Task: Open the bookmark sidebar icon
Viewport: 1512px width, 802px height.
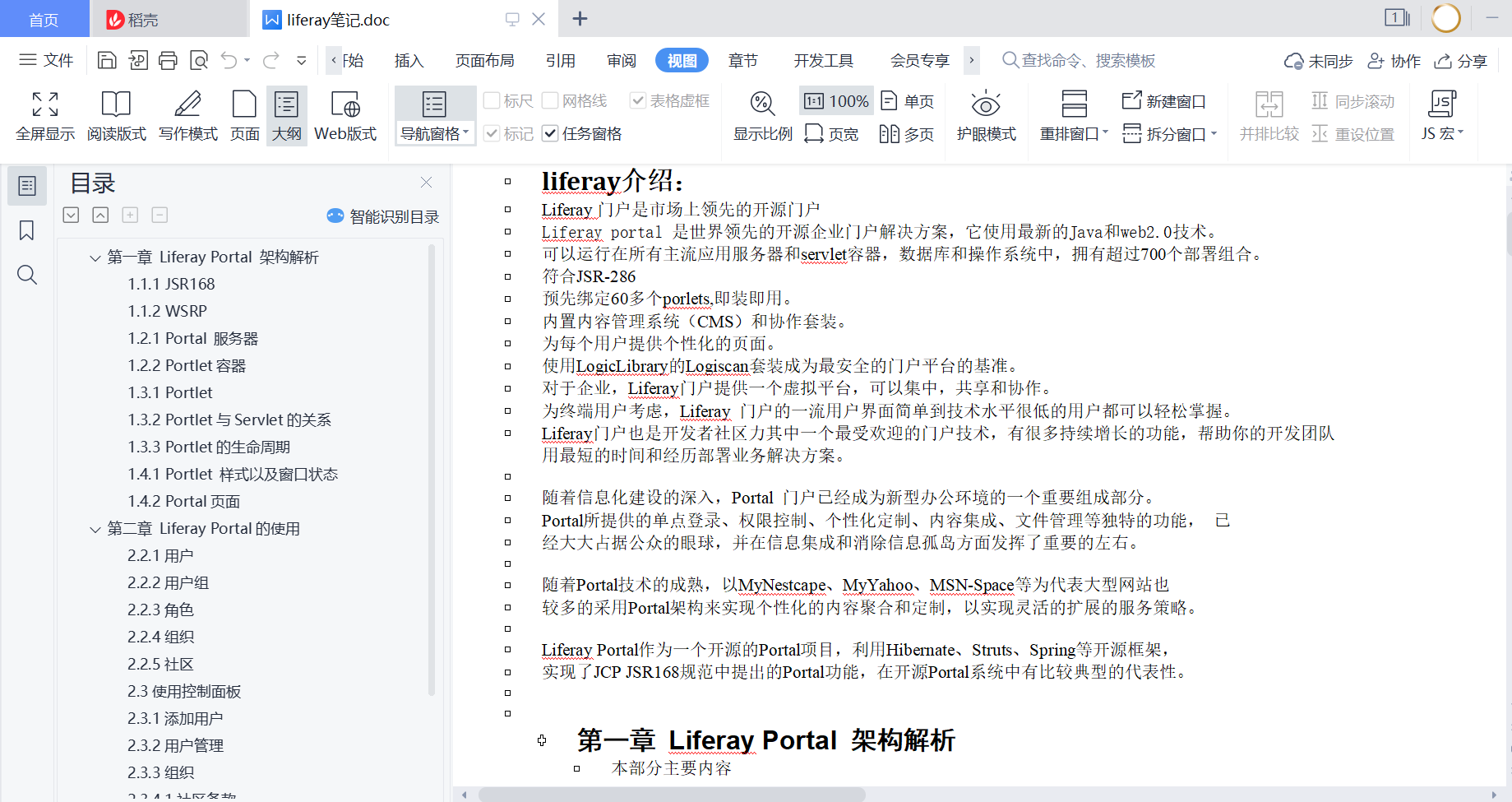Action: coord(27,230)
